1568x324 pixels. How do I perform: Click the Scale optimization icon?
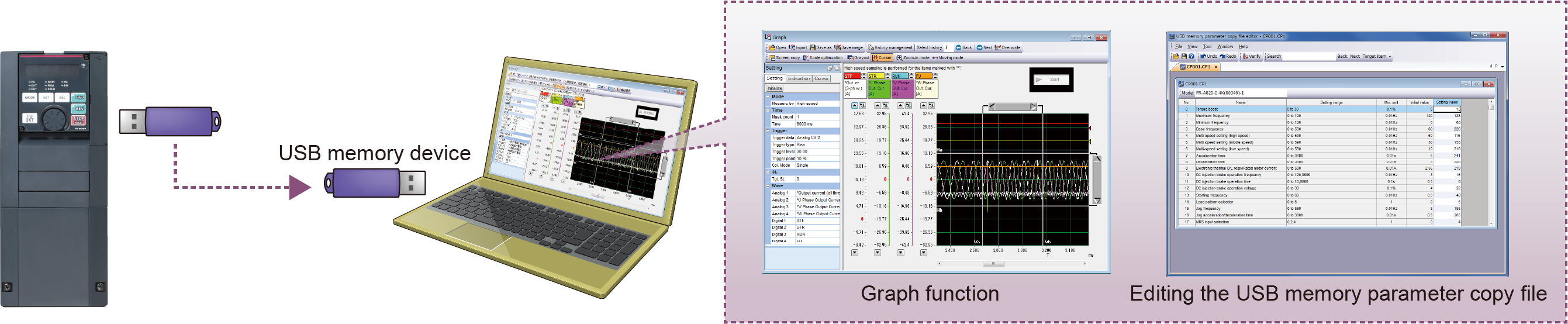click(x=806, y=58)
